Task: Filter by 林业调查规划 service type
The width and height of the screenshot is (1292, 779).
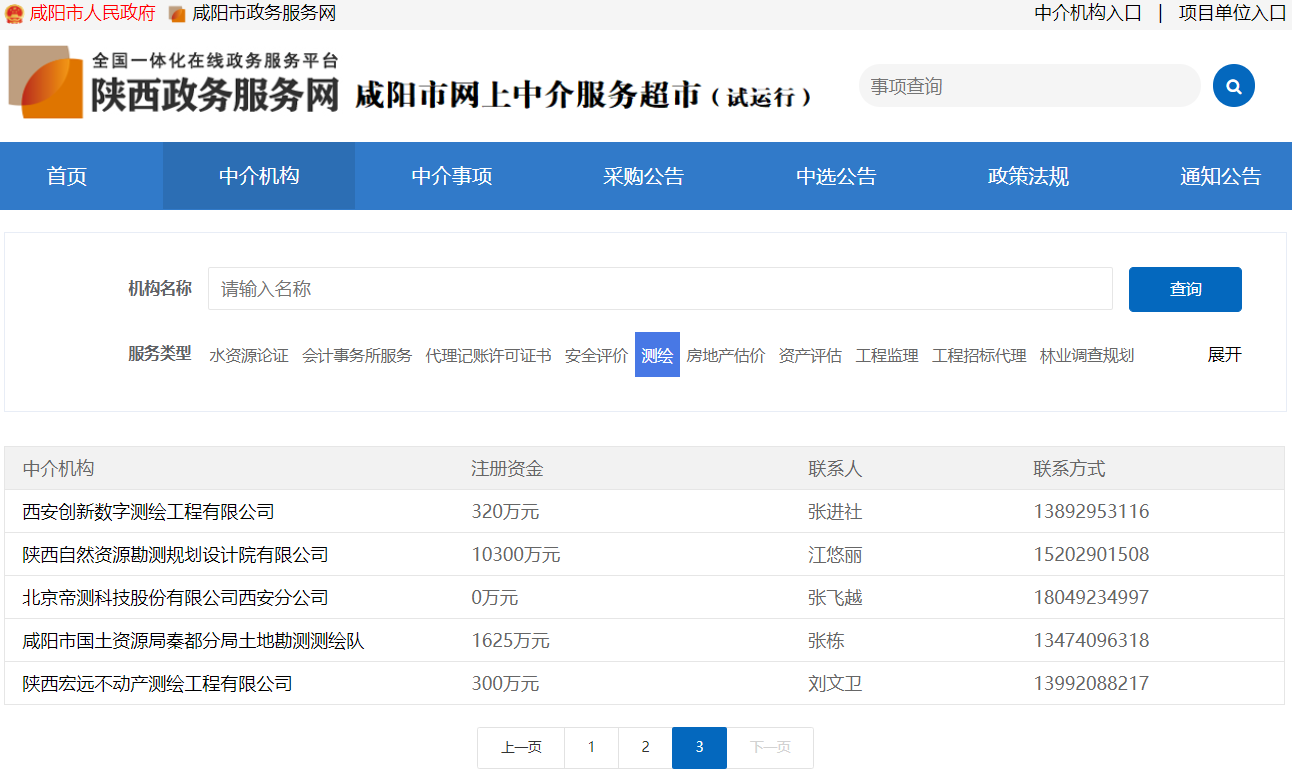Action: pos(1087,355)
